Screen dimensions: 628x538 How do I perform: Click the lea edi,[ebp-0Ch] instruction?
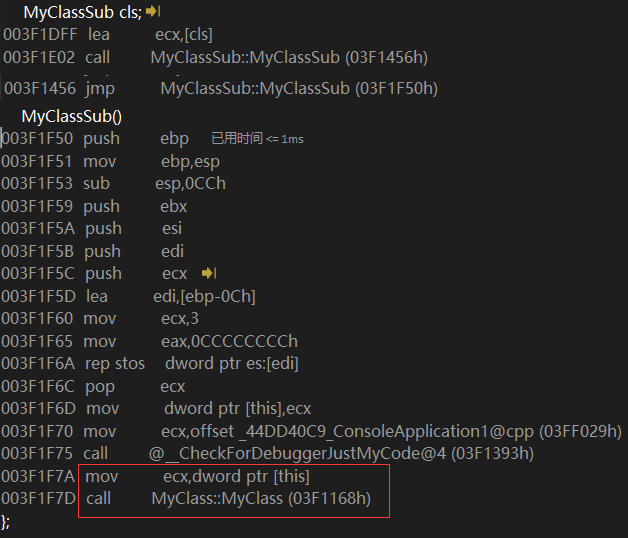[x=128, y=297]
